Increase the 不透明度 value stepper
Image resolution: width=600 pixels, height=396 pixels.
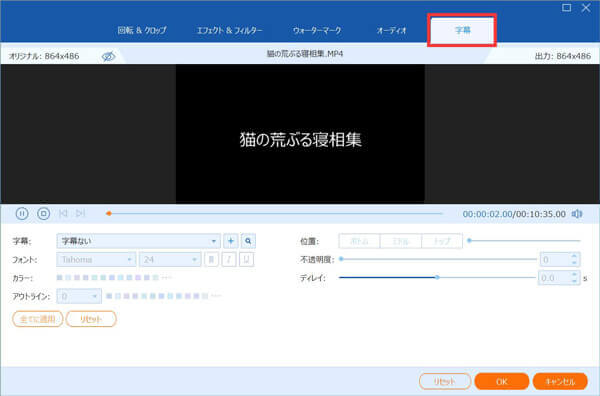[x=574, y=256]
